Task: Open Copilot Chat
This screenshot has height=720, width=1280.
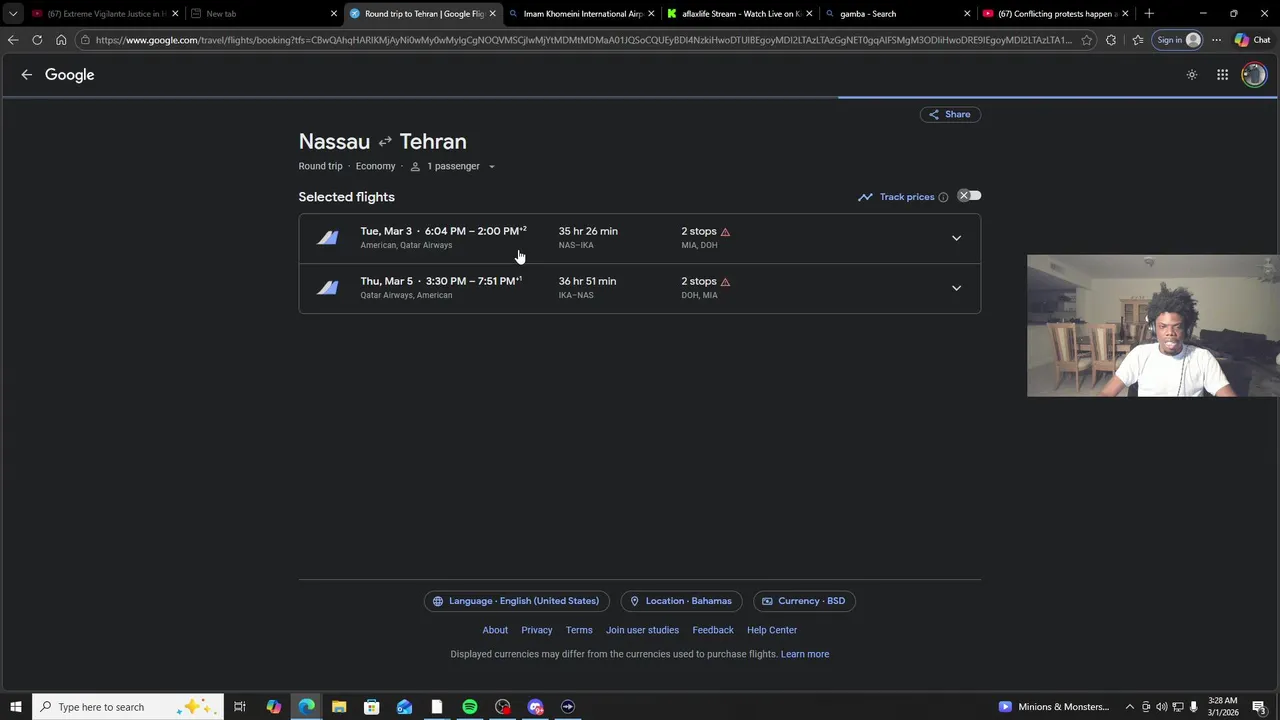Action: (x=1255, y=40)
